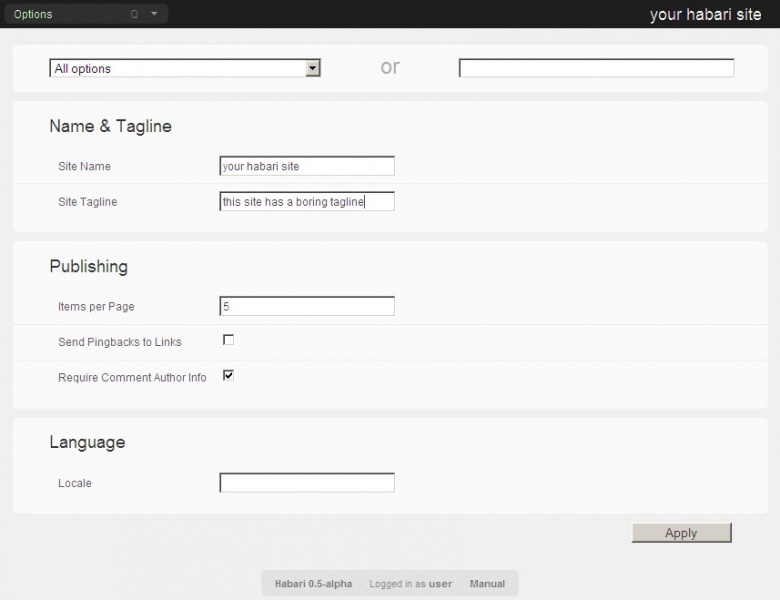The height and width of the screenshot is (600, 780).
Task: Click the Locale label
Action: tap(75, 483)
